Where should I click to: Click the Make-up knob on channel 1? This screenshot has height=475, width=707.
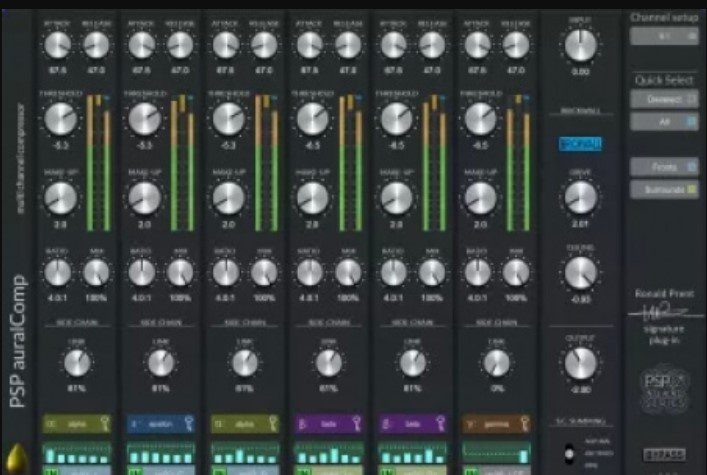(60, 198)
